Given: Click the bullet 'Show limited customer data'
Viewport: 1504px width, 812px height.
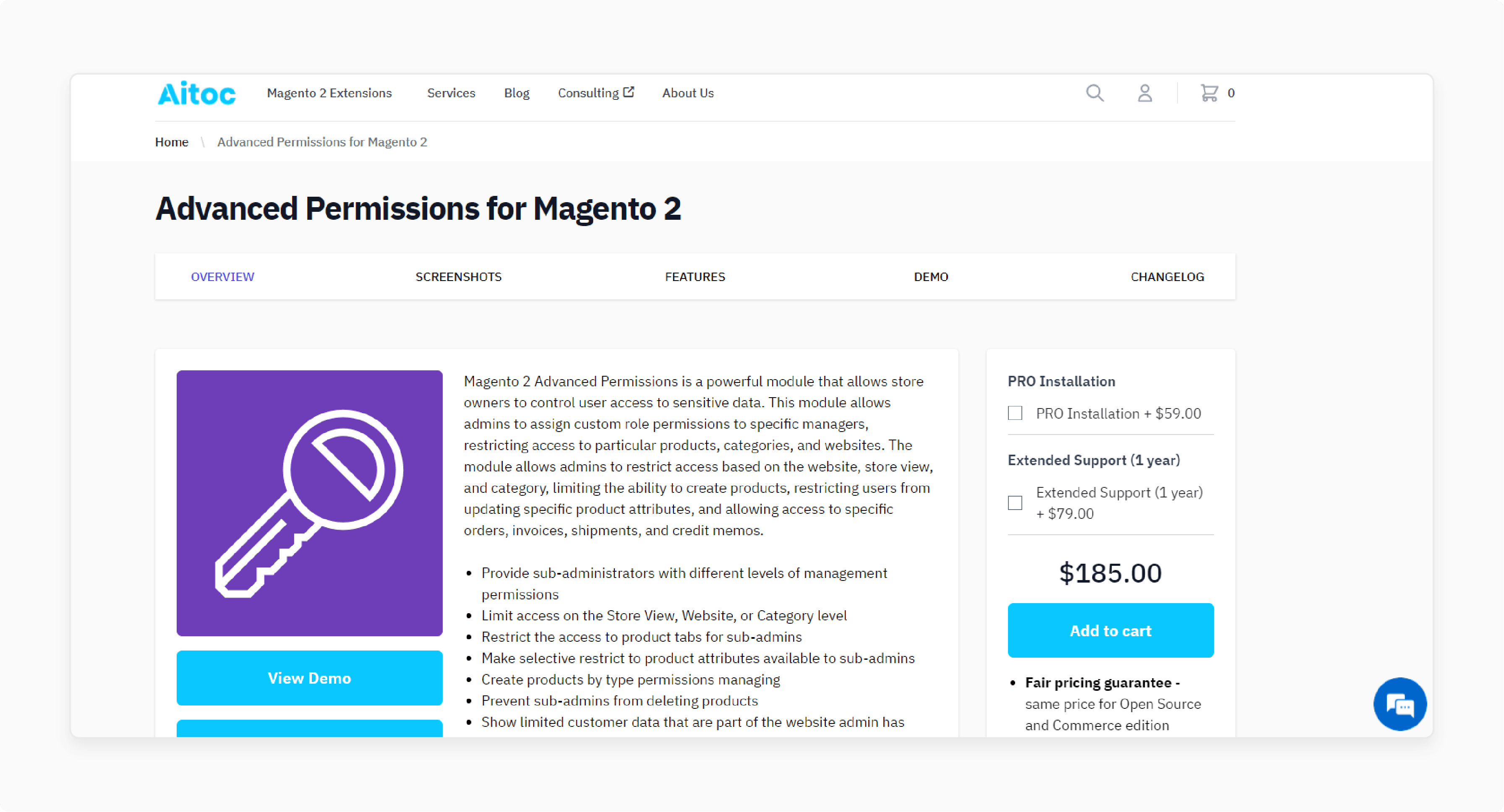Looking at the screenshot, I should [x=692, y=722].
